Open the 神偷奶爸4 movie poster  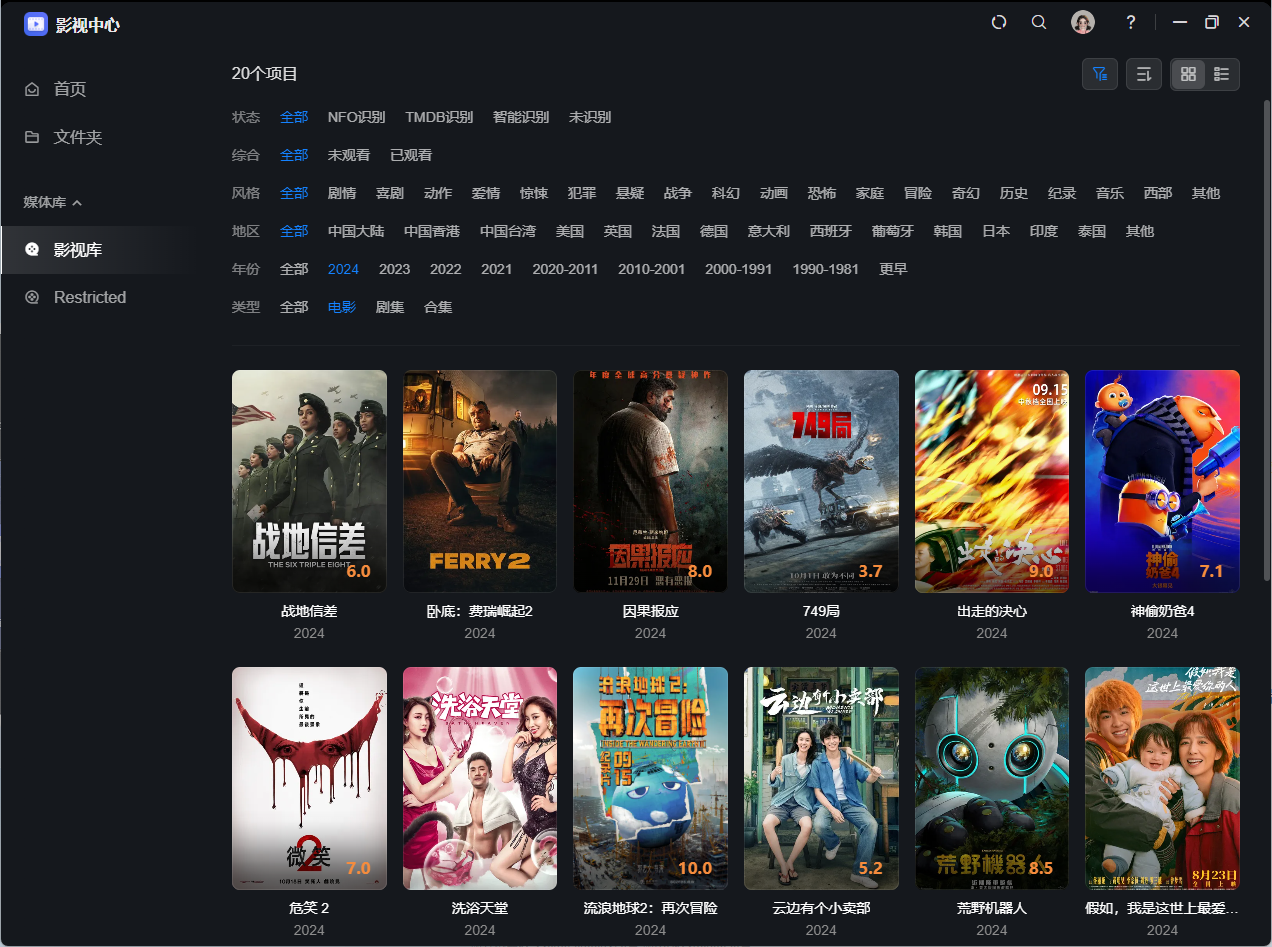click(x=1162, y=481)
